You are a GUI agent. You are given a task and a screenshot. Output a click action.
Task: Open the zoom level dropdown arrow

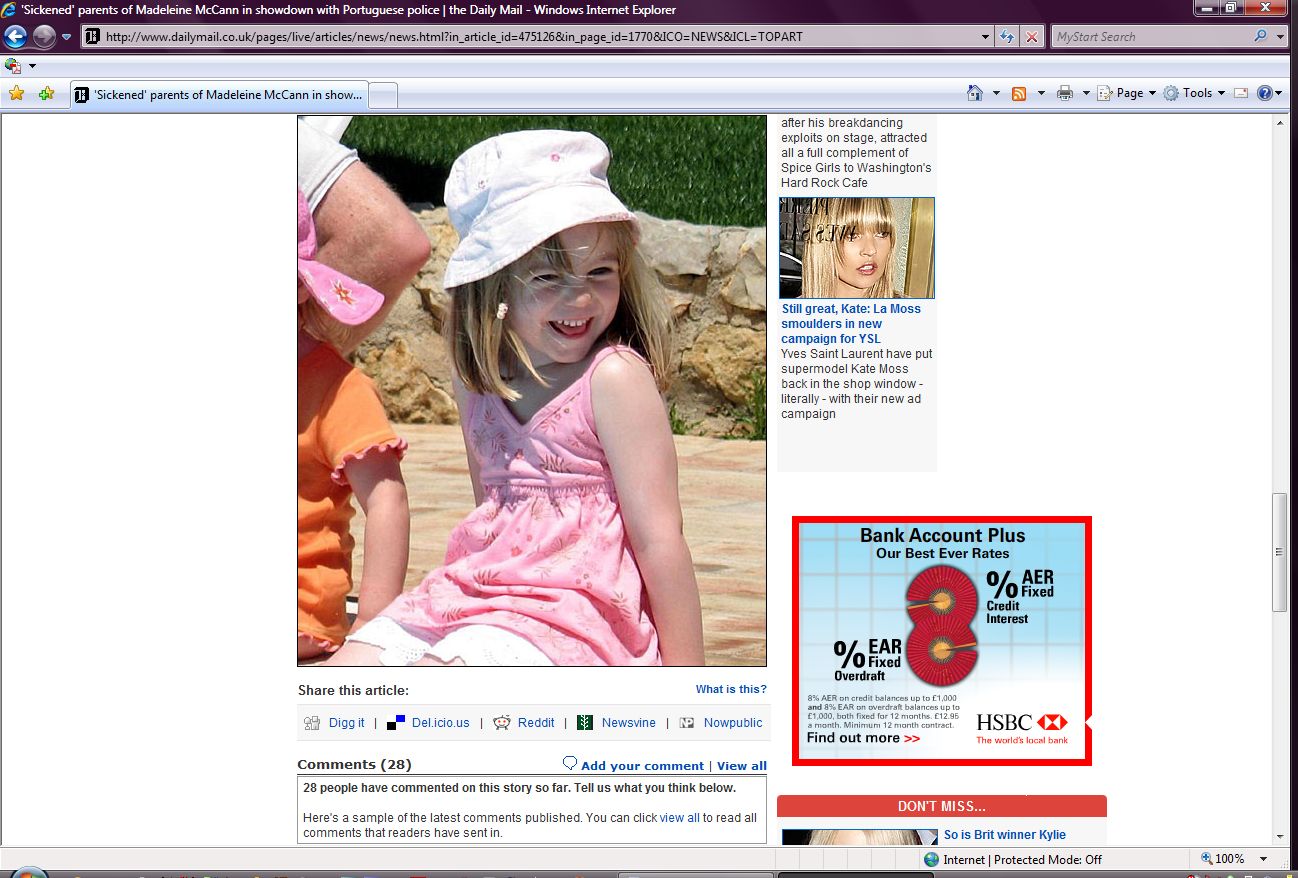coord(1264,859)
